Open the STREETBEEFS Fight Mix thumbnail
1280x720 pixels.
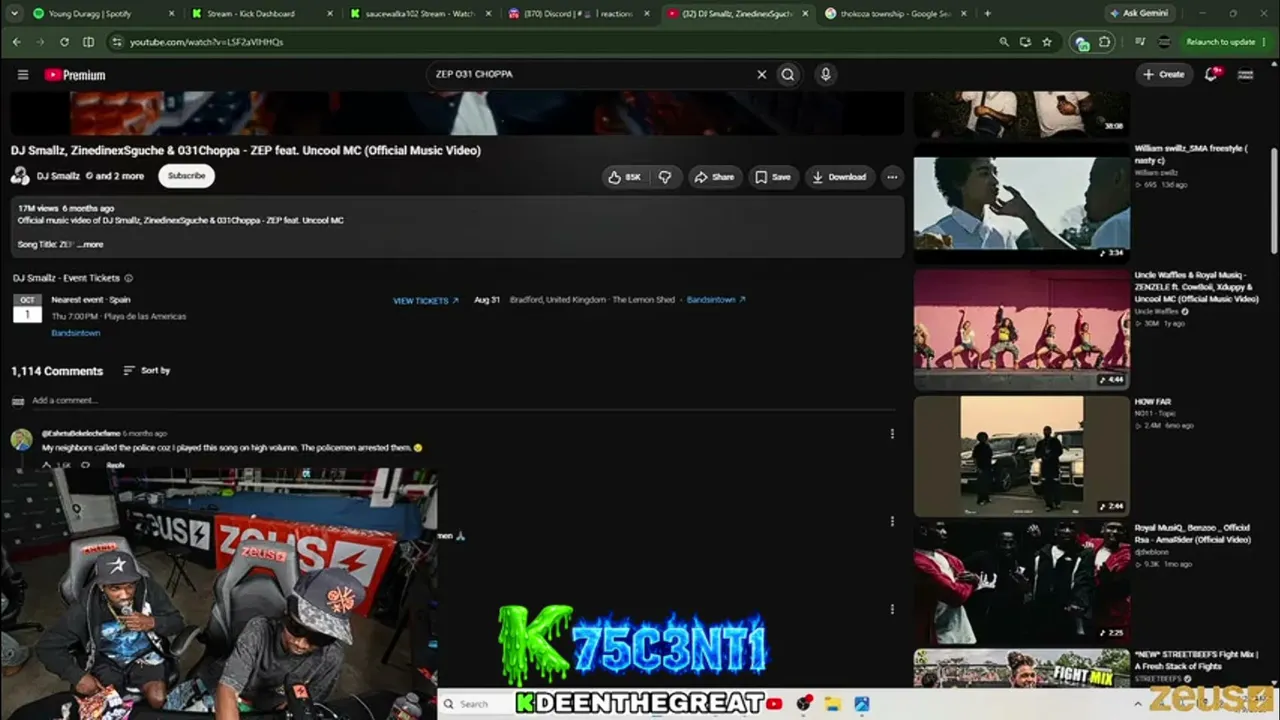[x=1021, y=669]
